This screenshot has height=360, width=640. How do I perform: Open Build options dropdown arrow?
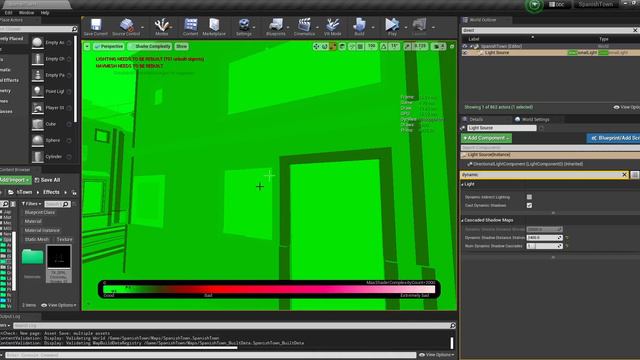(x=373, y=27)
